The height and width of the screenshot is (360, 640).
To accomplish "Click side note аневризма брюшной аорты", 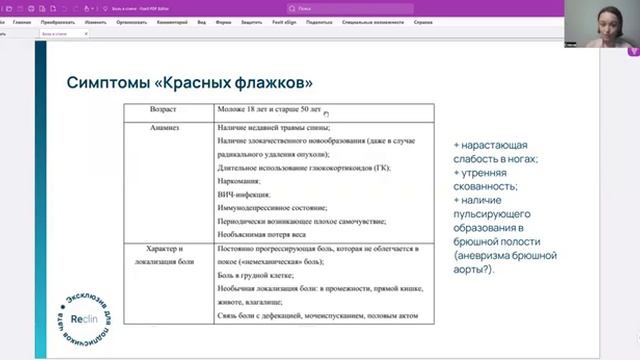I will [x=505, y=262].
